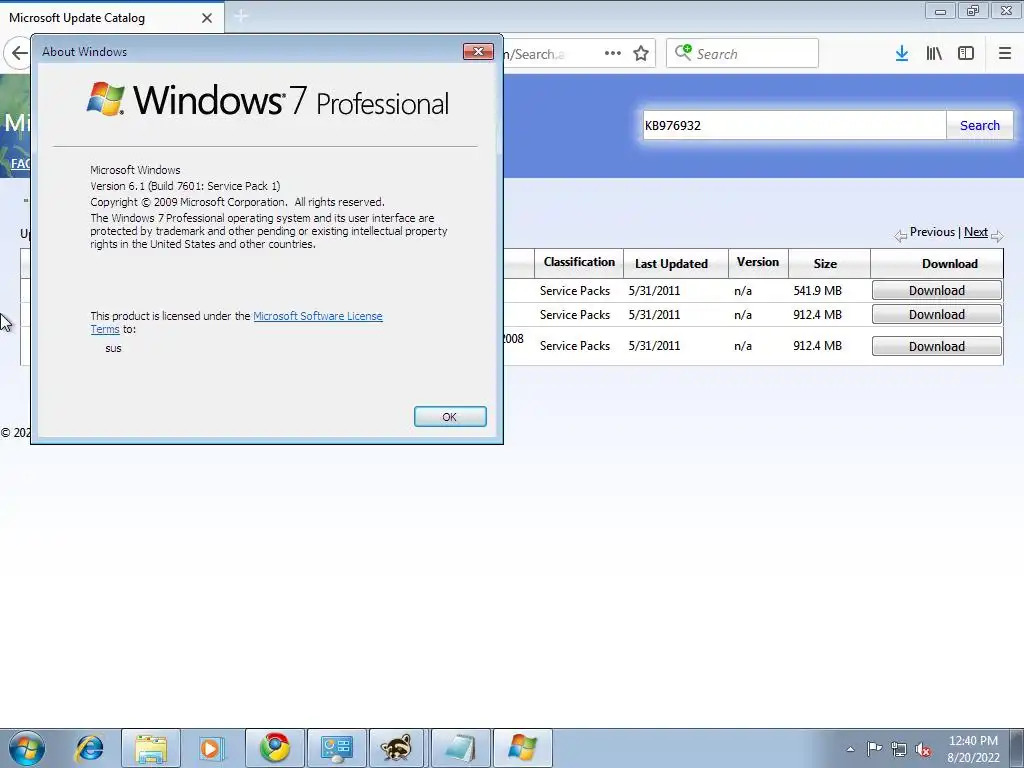Open Action Center flag tray icon
The height and width of the screenshot is (768, 1024).
coord(874,748)
